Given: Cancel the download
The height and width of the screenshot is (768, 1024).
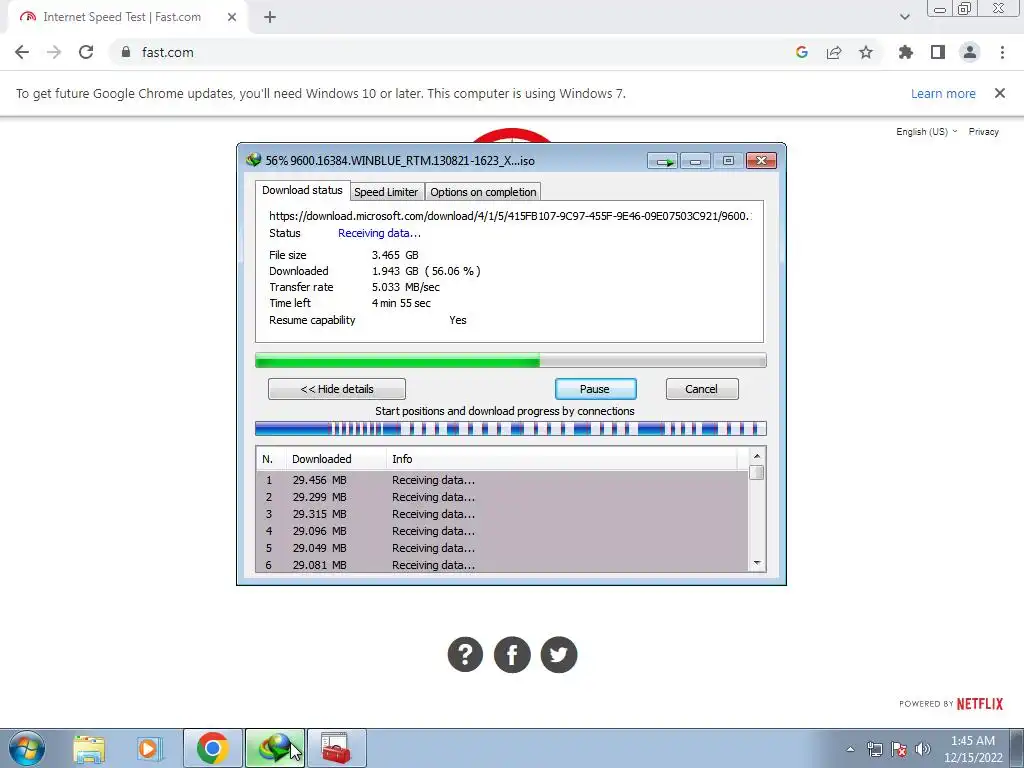Looking at the screenshot, I should pyautogui.click(x=702, y=389).
